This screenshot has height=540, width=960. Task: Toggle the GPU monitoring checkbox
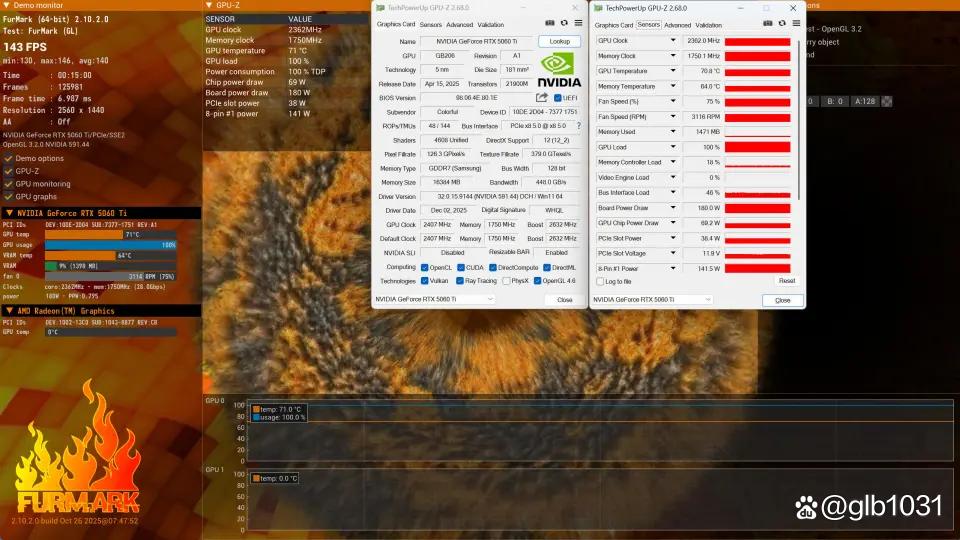click(9, 184)
